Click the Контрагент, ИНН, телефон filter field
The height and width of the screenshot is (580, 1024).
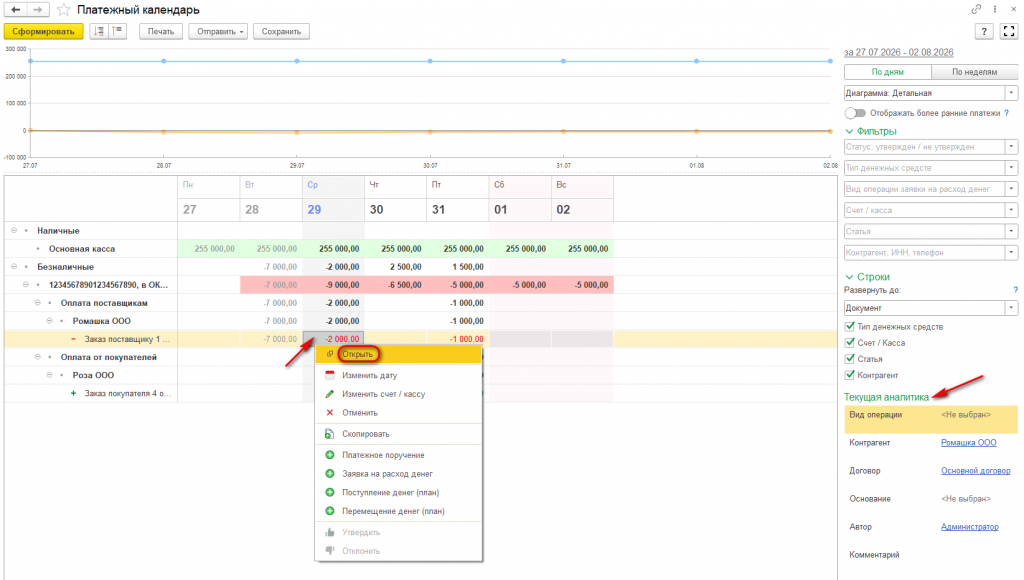[924, 253]
